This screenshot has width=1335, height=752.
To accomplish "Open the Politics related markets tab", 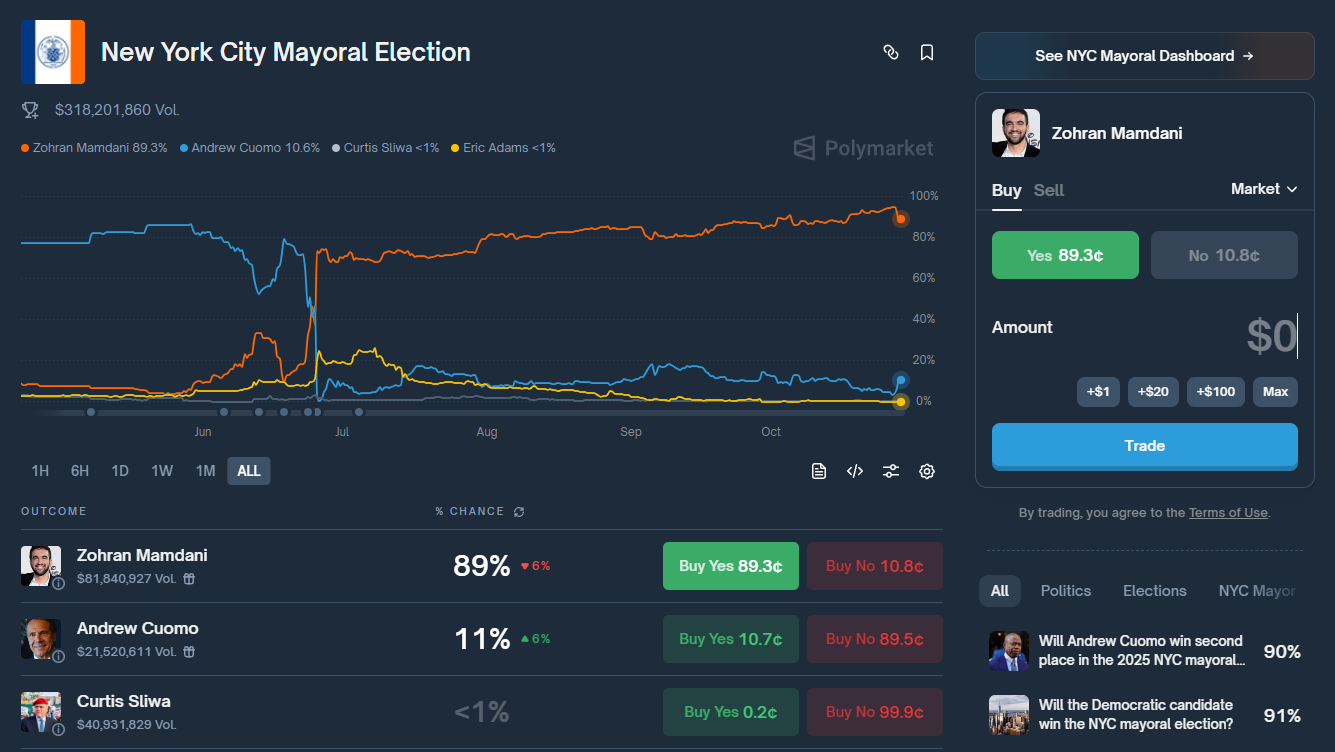I will pyautogui.click(x=1065, y=590).
